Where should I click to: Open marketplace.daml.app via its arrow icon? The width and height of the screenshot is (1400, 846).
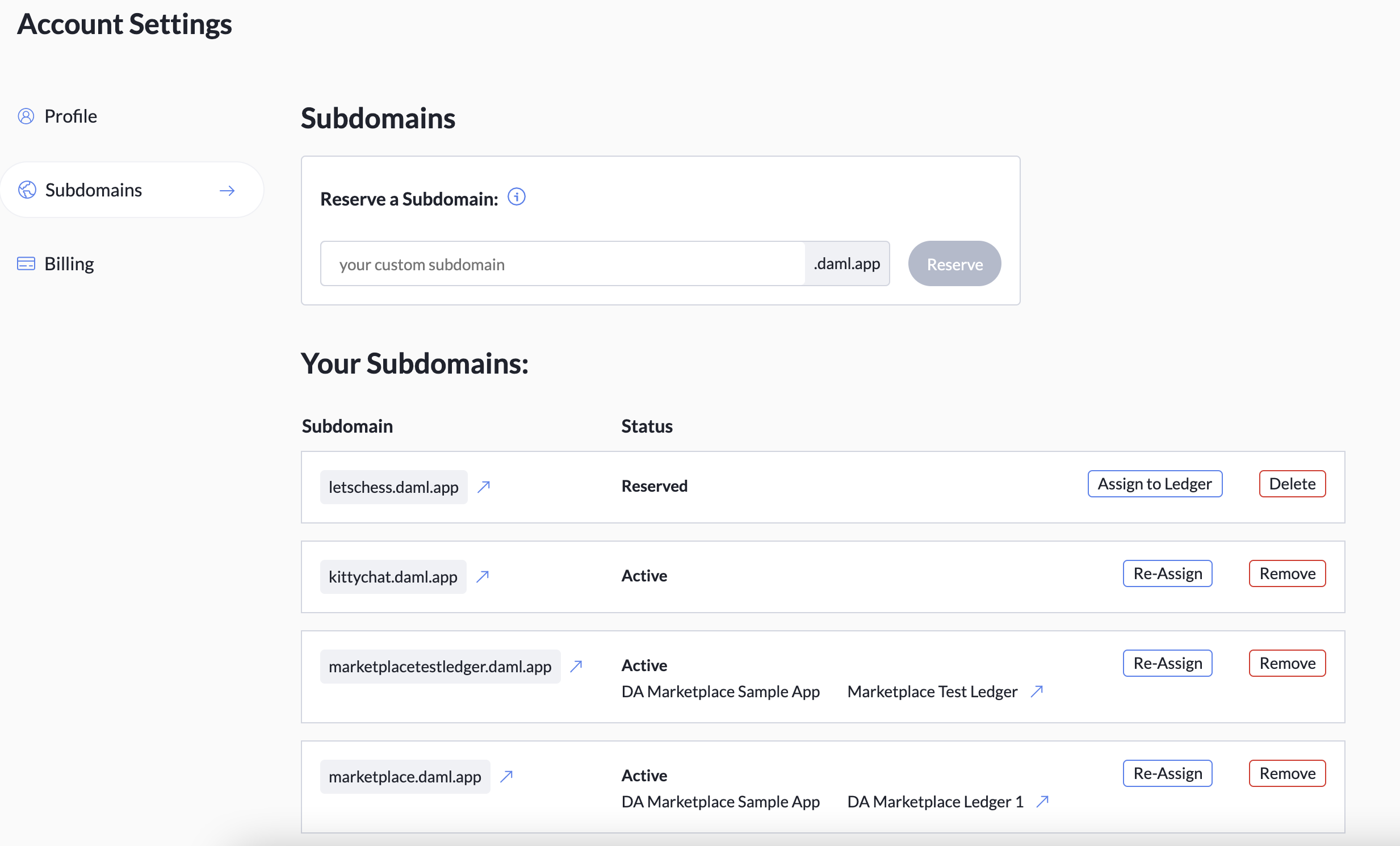click(x=506, y=776)
